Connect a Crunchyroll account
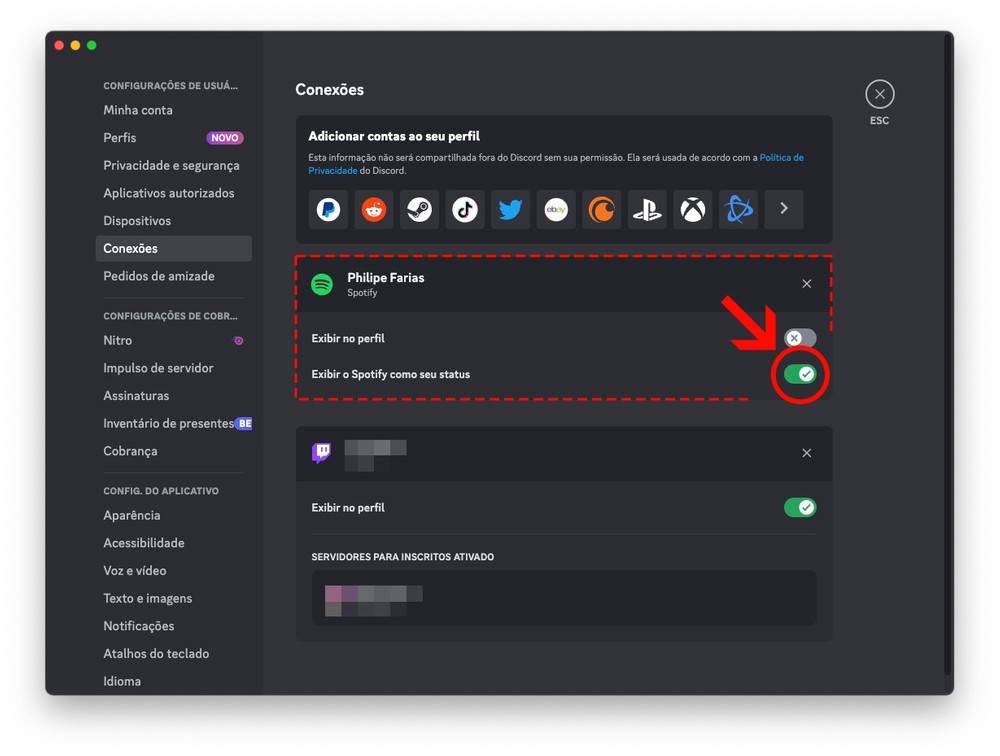Screen dimensions: 1000x756 (x=601, y=209)
